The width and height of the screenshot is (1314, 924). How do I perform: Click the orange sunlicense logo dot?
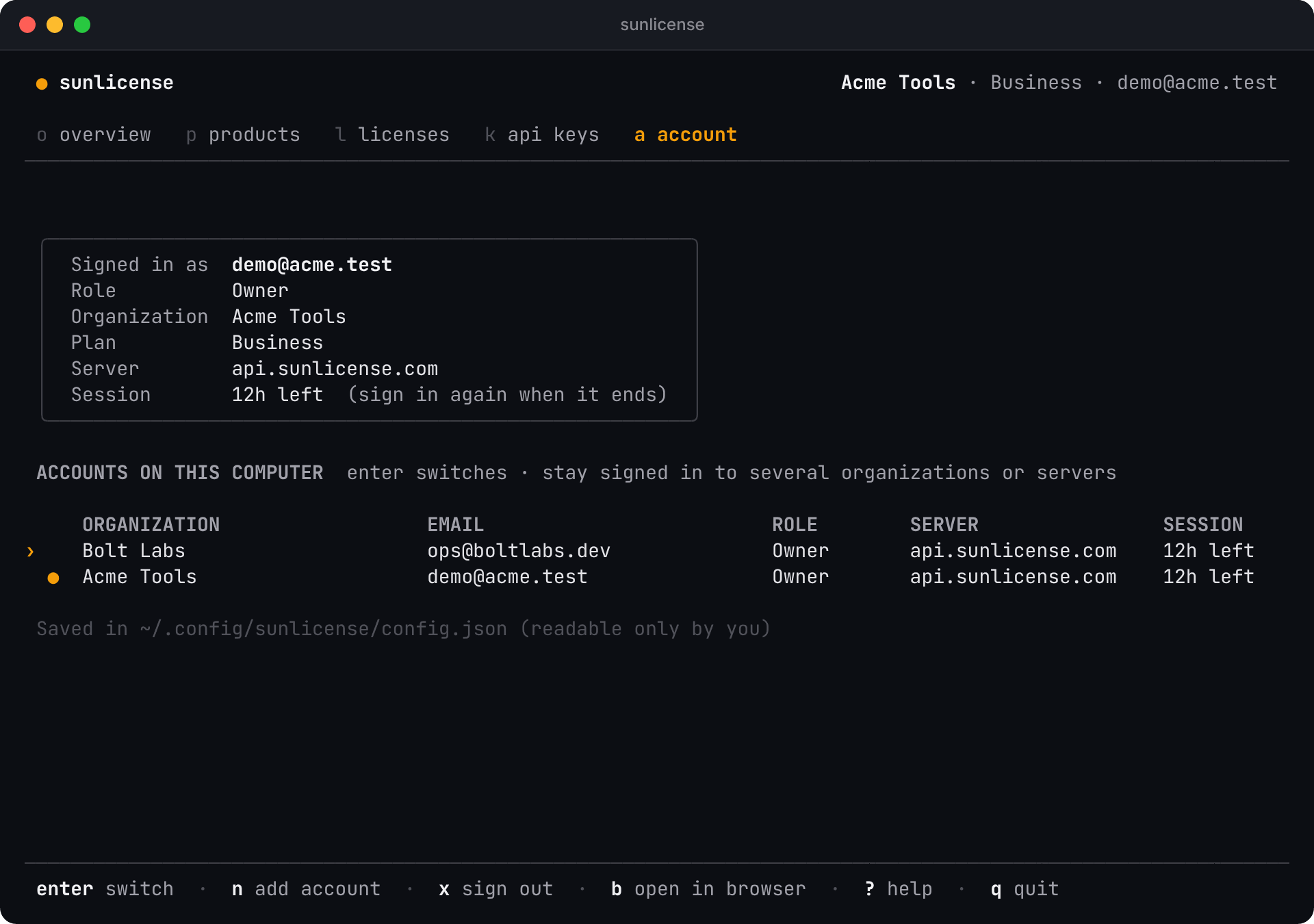42,84
